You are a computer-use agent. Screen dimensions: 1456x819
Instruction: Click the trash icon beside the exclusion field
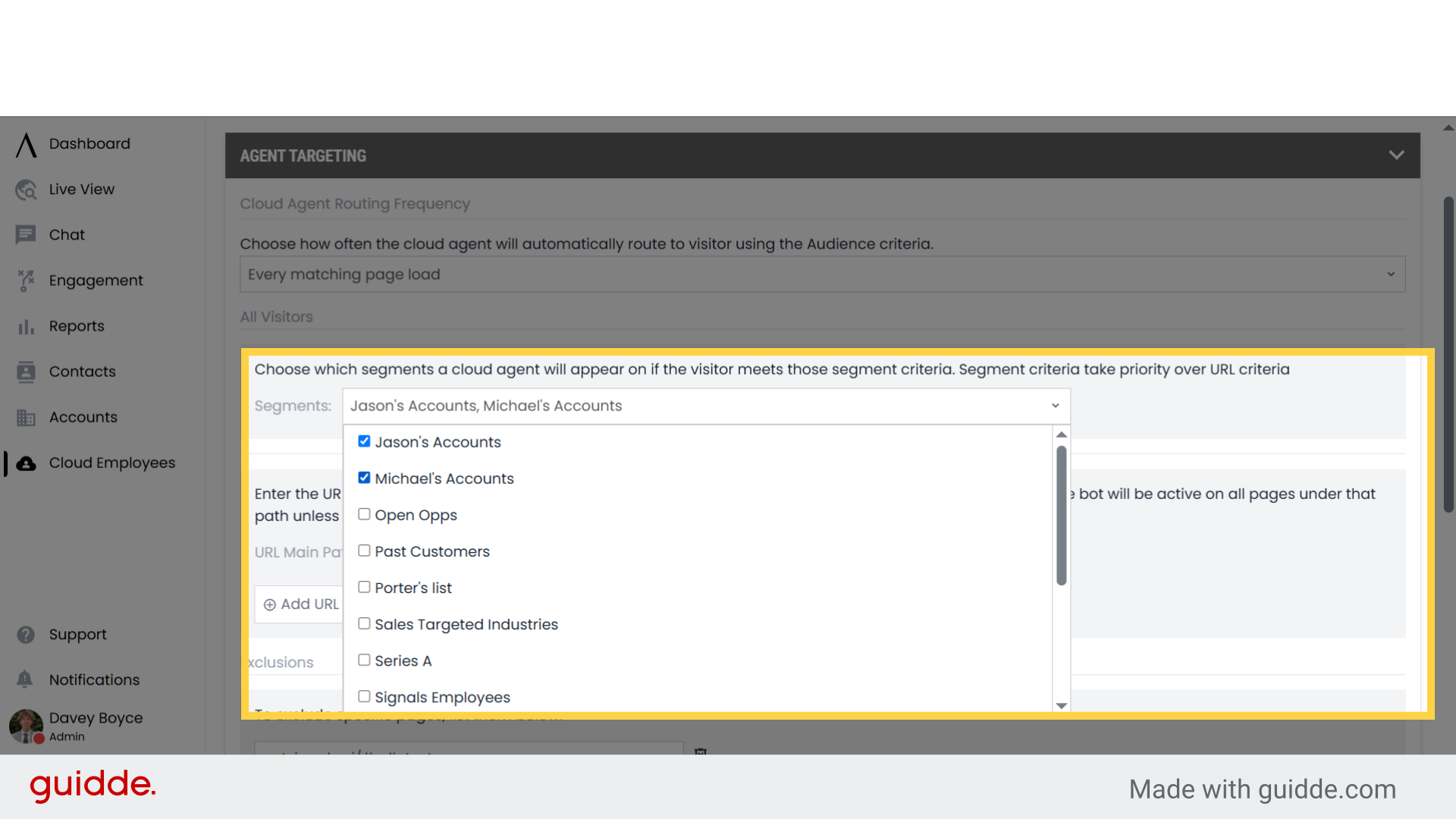[701, 751]
